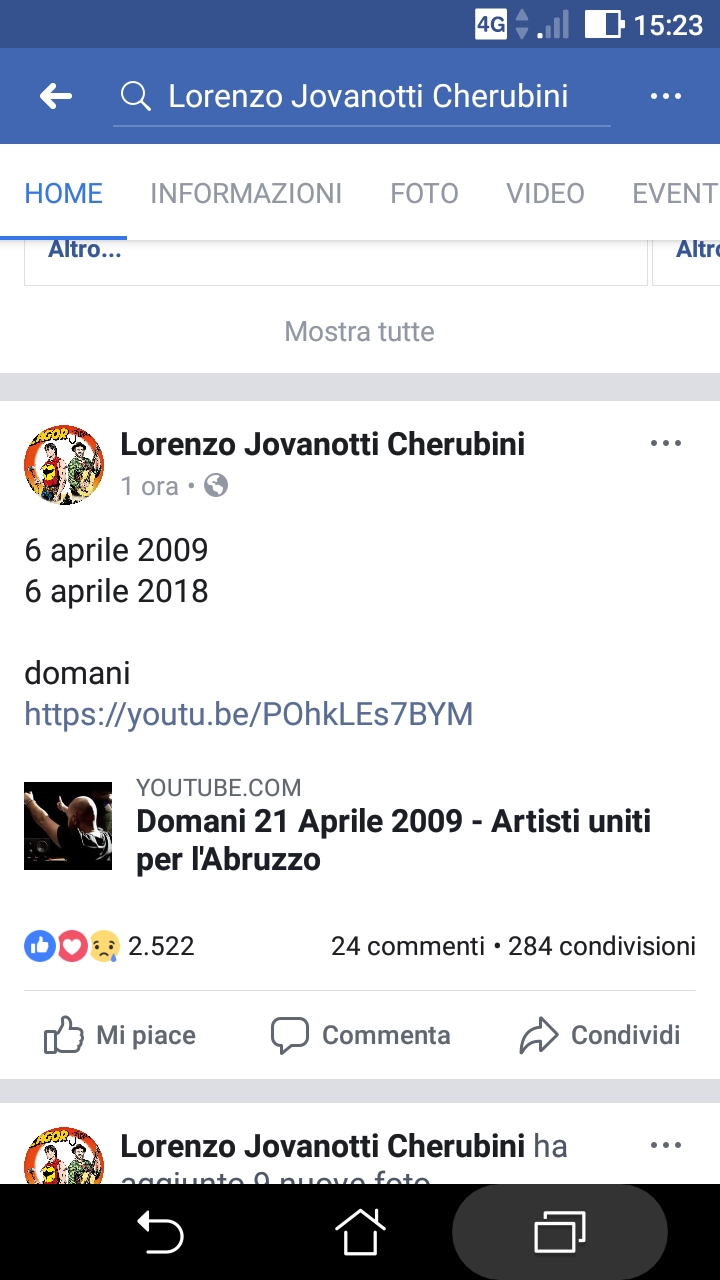Focus the search field with page name
The image size is (720, 1280).
(x=368, y=96)
